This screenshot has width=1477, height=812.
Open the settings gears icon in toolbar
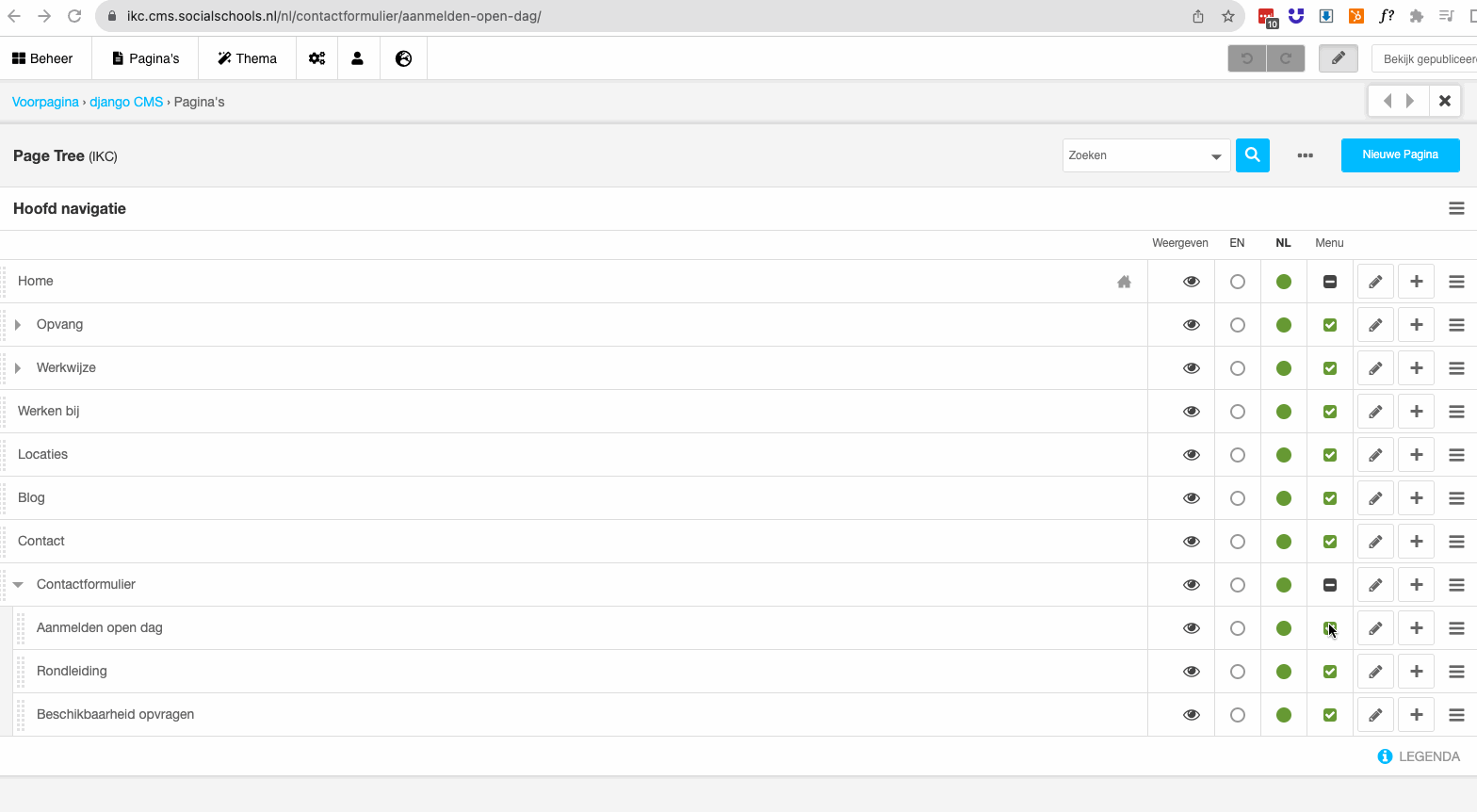pyautogui.click(x=317, y=58)
